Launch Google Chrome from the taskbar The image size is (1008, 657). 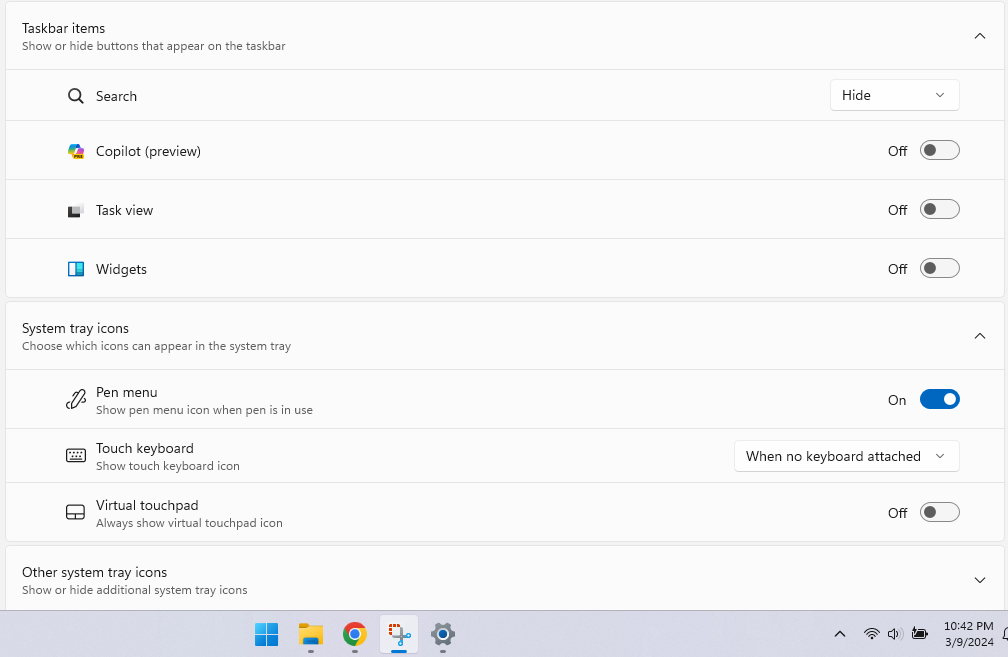355,634
